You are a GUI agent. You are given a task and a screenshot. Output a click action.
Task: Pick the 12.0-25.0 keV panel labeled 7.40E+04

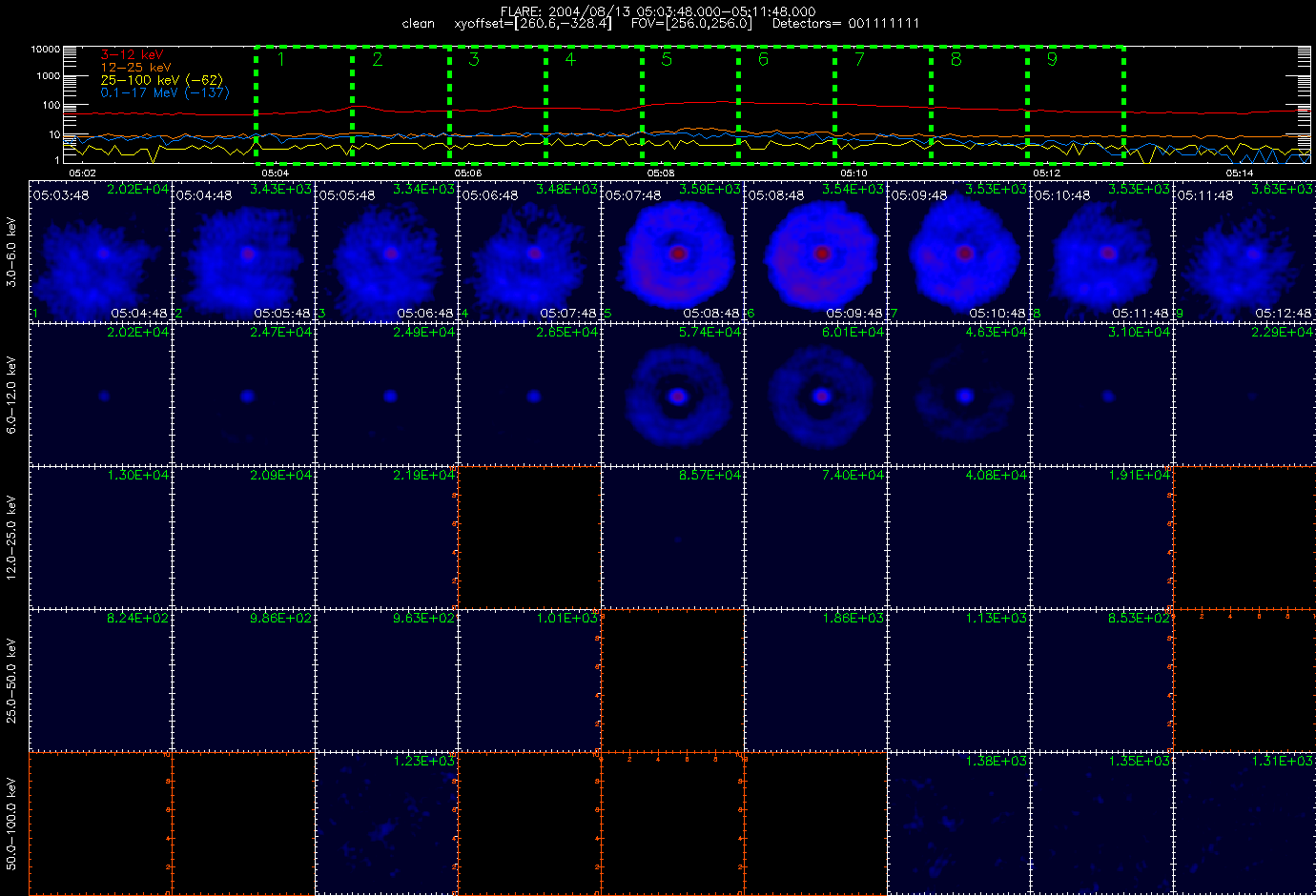(x=815, y=537)
